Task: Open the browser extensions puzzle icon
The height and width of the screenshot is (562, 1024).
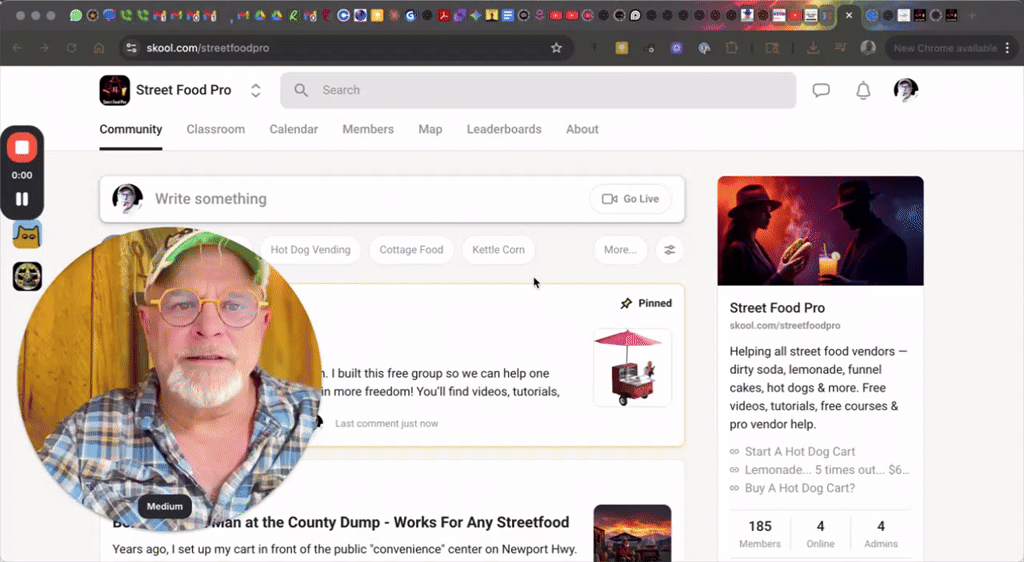Action: [x=731, y=48]
